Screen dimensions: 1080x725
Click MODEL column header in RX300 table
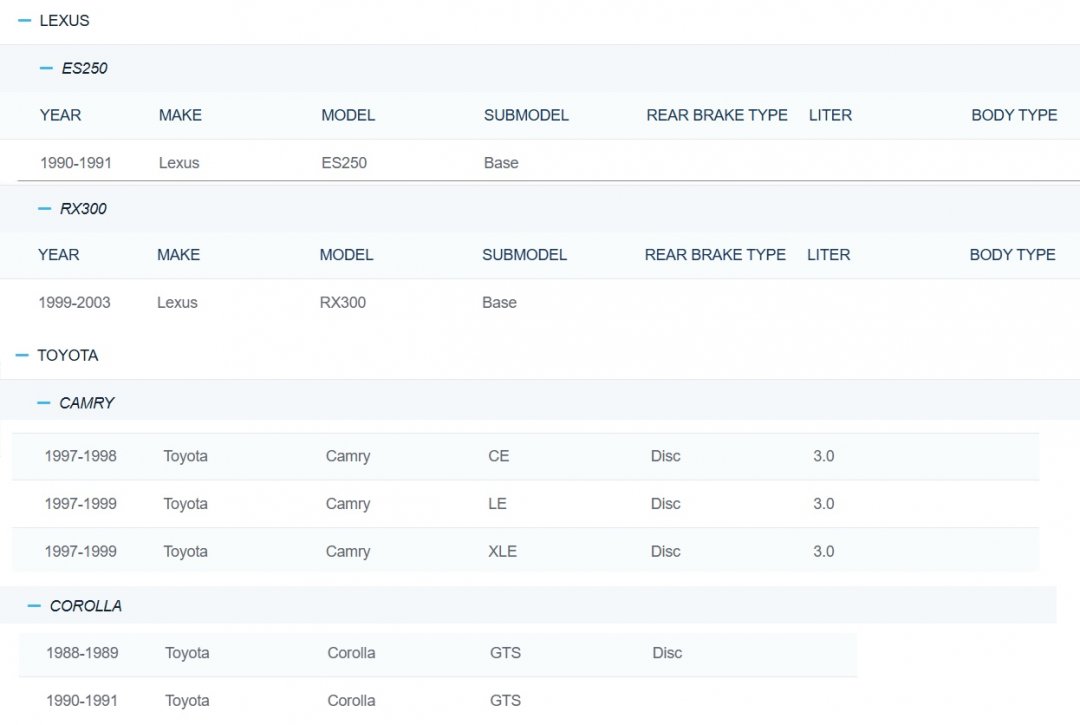tap(346, 255)
